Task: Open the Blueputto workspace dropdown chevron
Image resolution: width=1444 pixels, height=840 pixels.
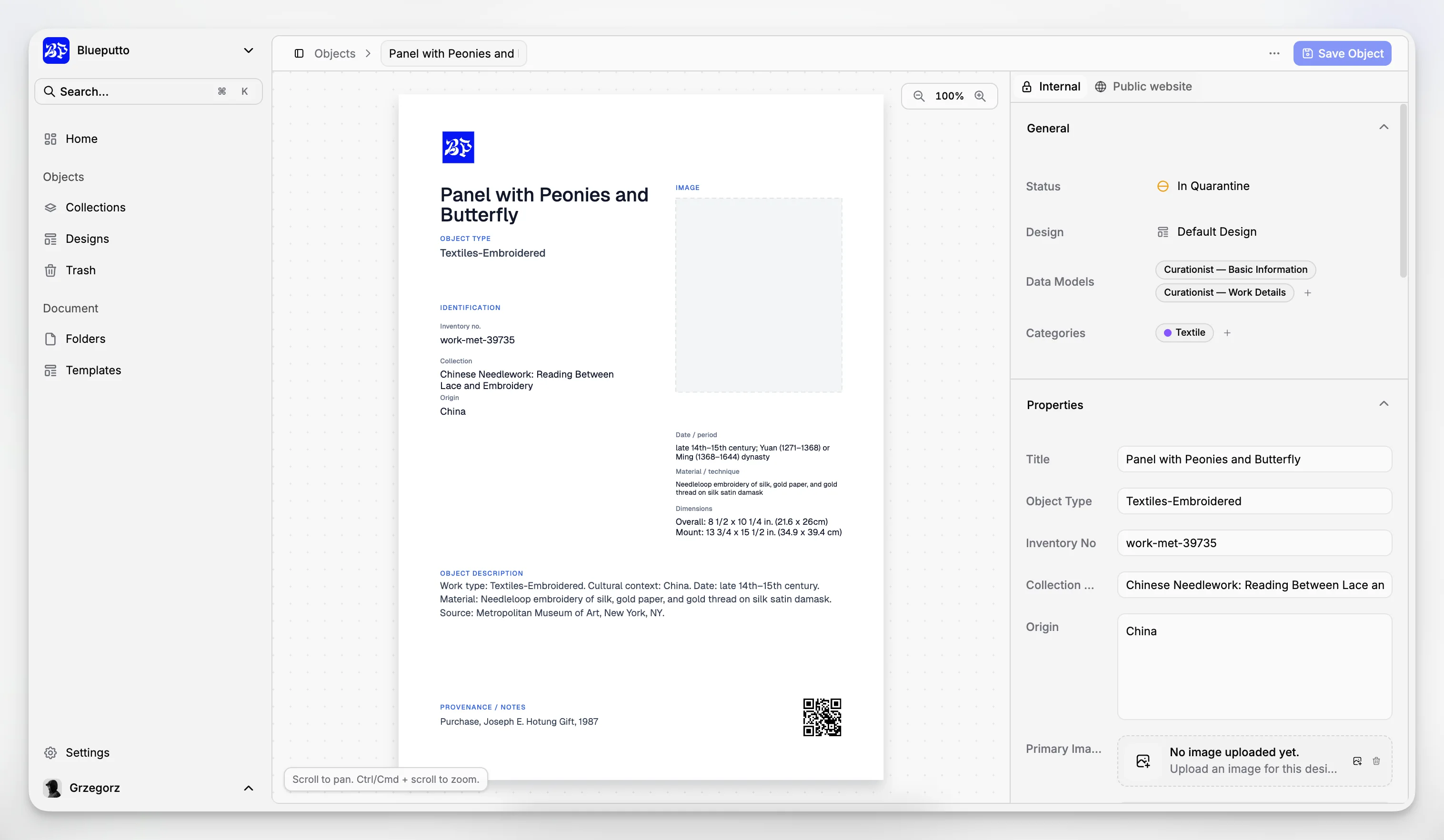Action: pos(248,50)
